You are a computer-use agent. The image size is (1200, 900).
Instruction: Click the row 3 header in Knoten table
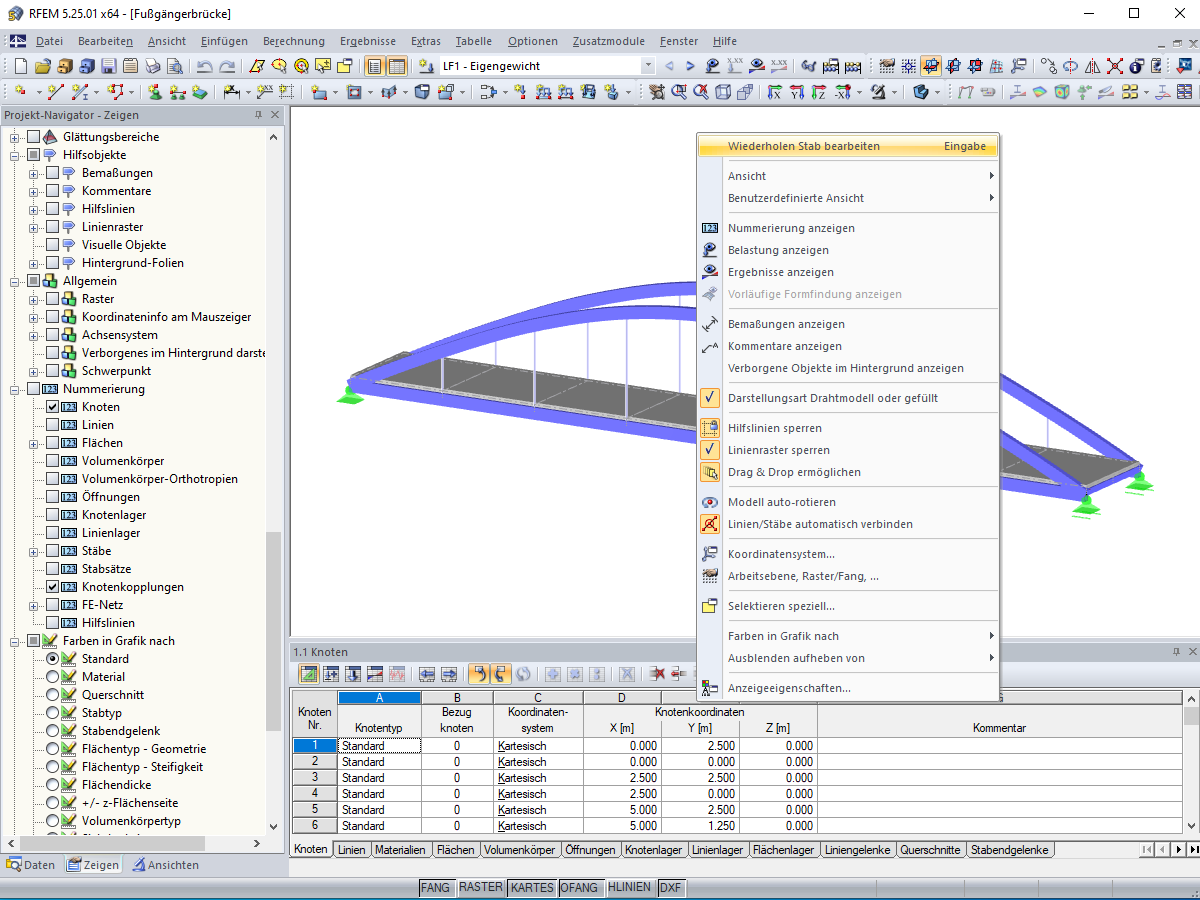[x=315, y=777]
